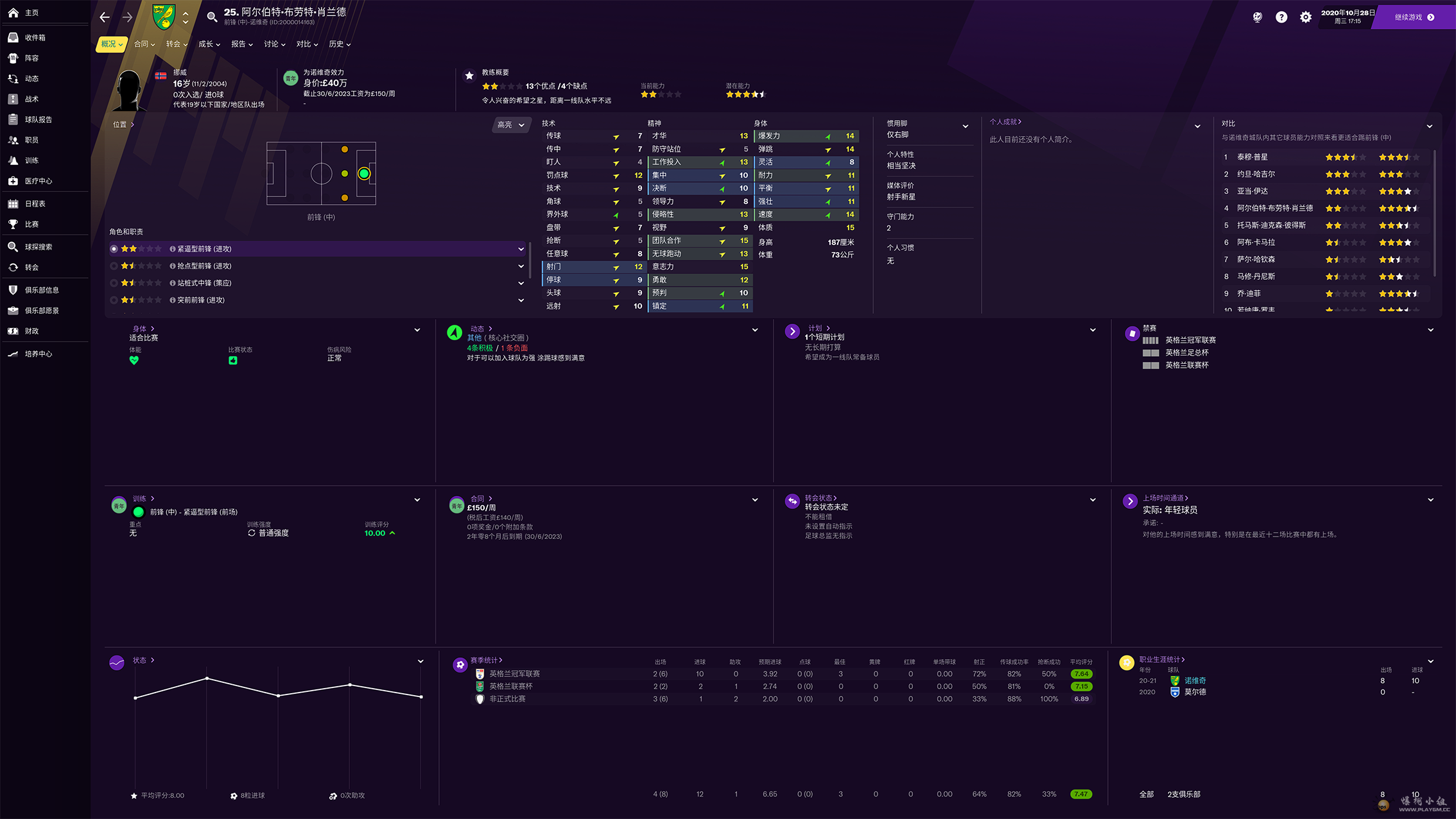Go back with the left arrow

[x=105, y=17]
